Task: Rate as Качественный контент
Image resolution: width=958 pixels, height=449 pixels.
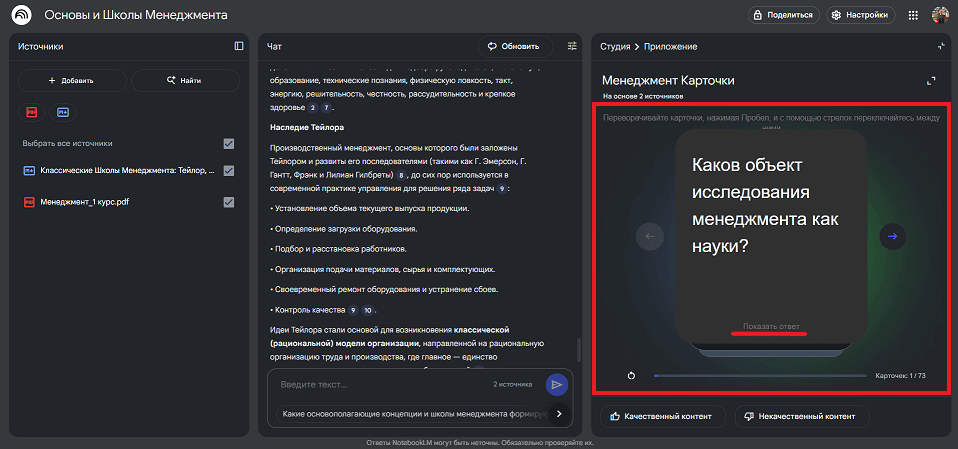Action: pos(663,416)
